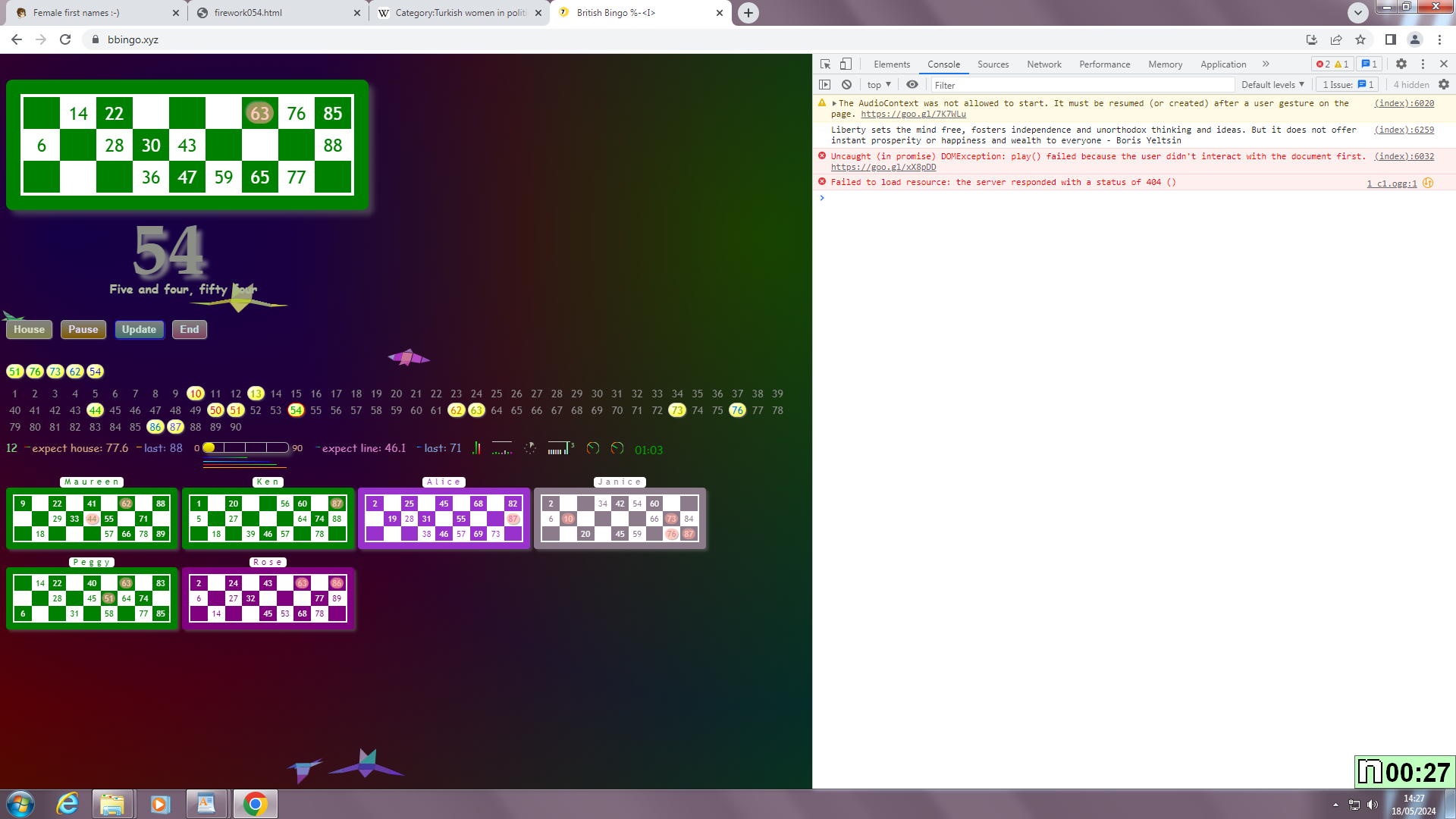Click the histogram with exponent 3 icon
Viewport: 1456px width, 819px height.
click(560, 448)
